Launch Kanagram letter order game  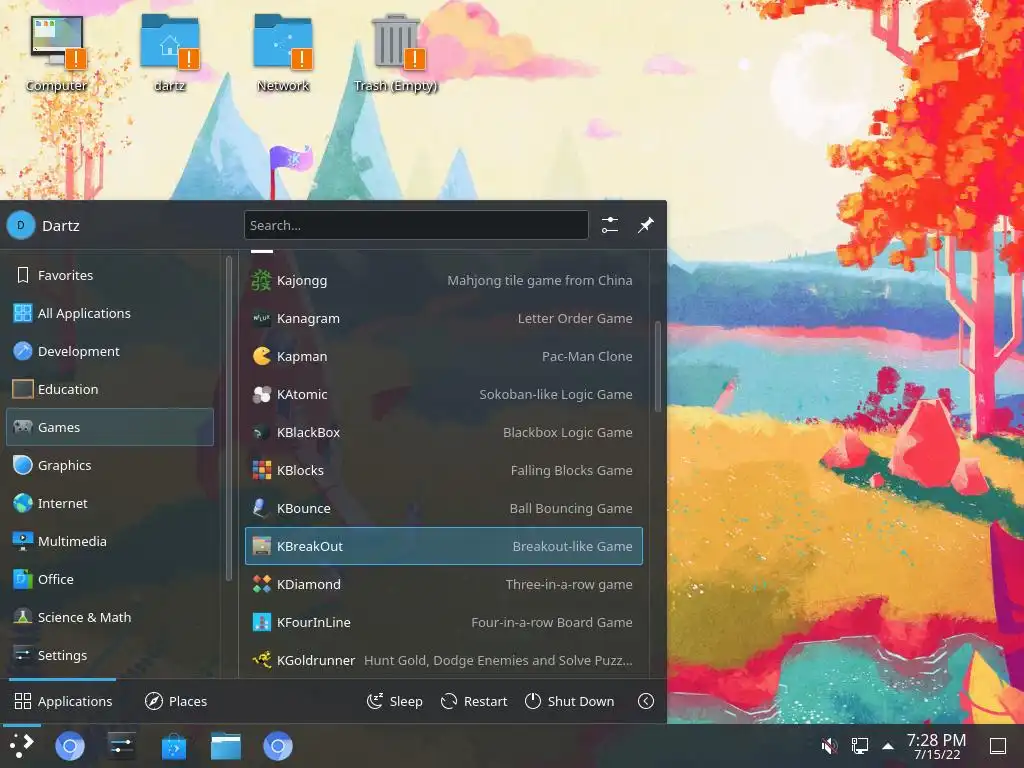[x=443, y=319]
